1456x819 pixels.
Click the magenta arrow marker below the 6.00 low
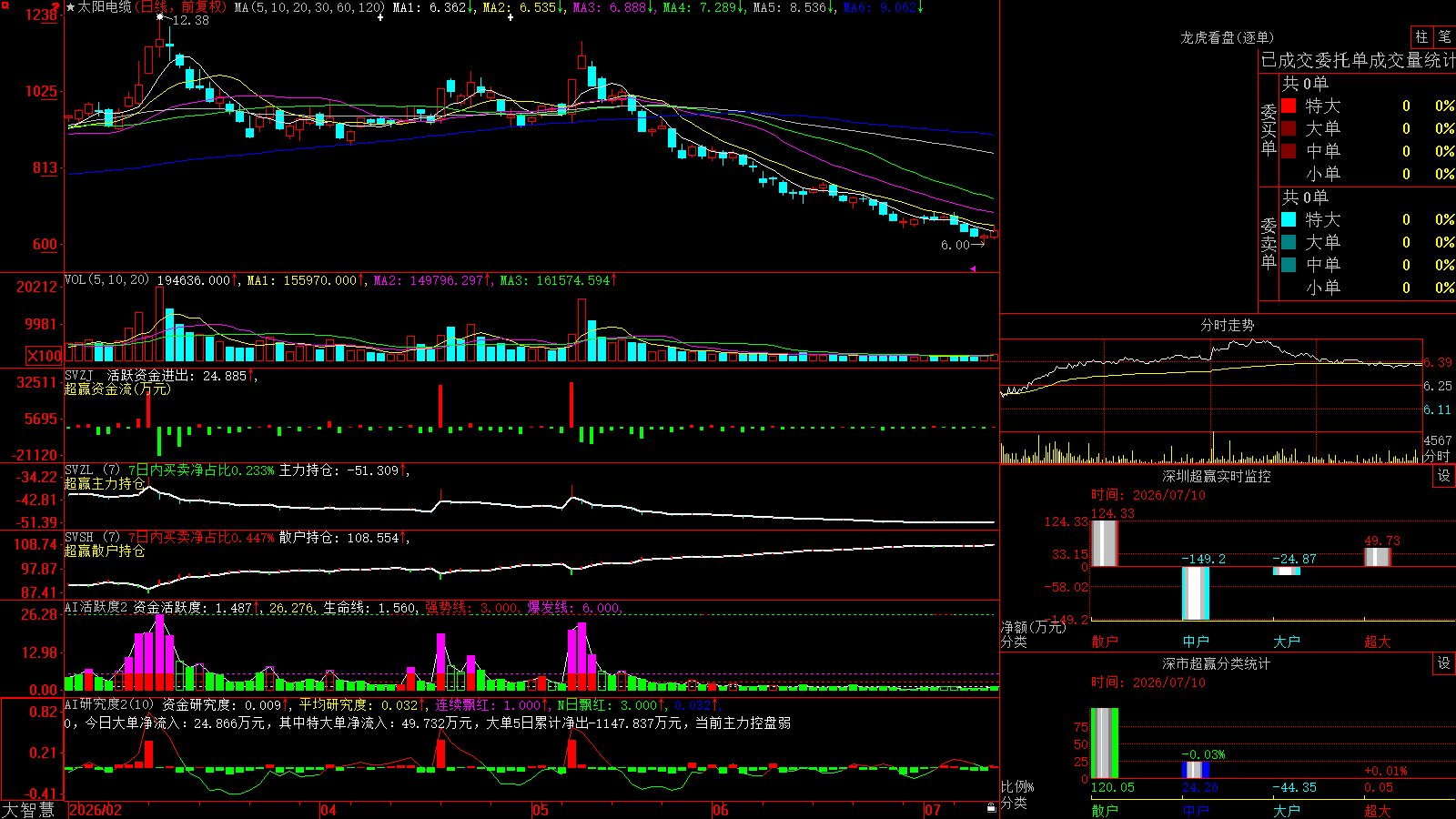pyautogui.click(x=973, y=268)
